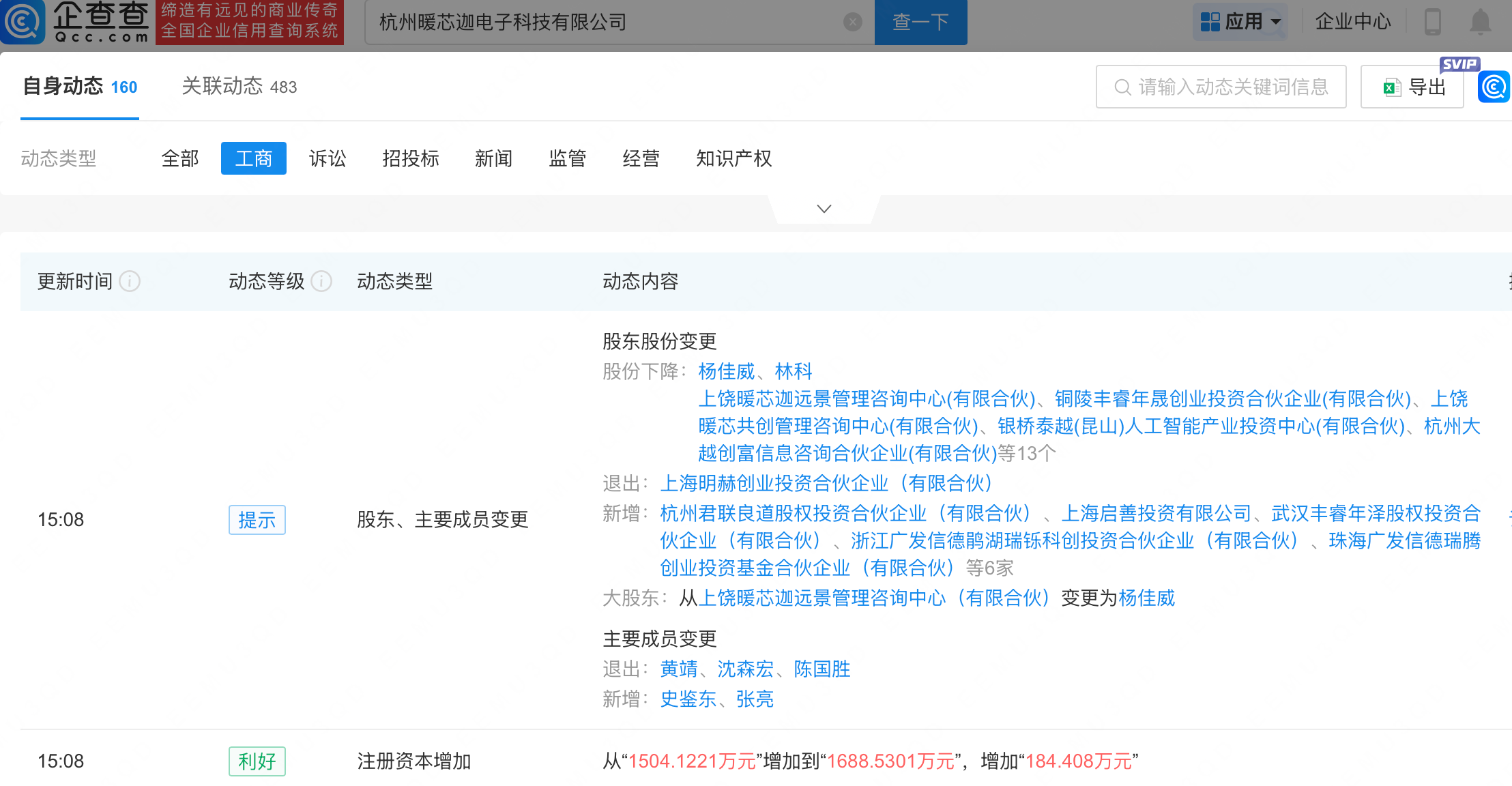Select the 知识产权 filter
Viewport: 1512px width, 786px height.
pos(734,158)
